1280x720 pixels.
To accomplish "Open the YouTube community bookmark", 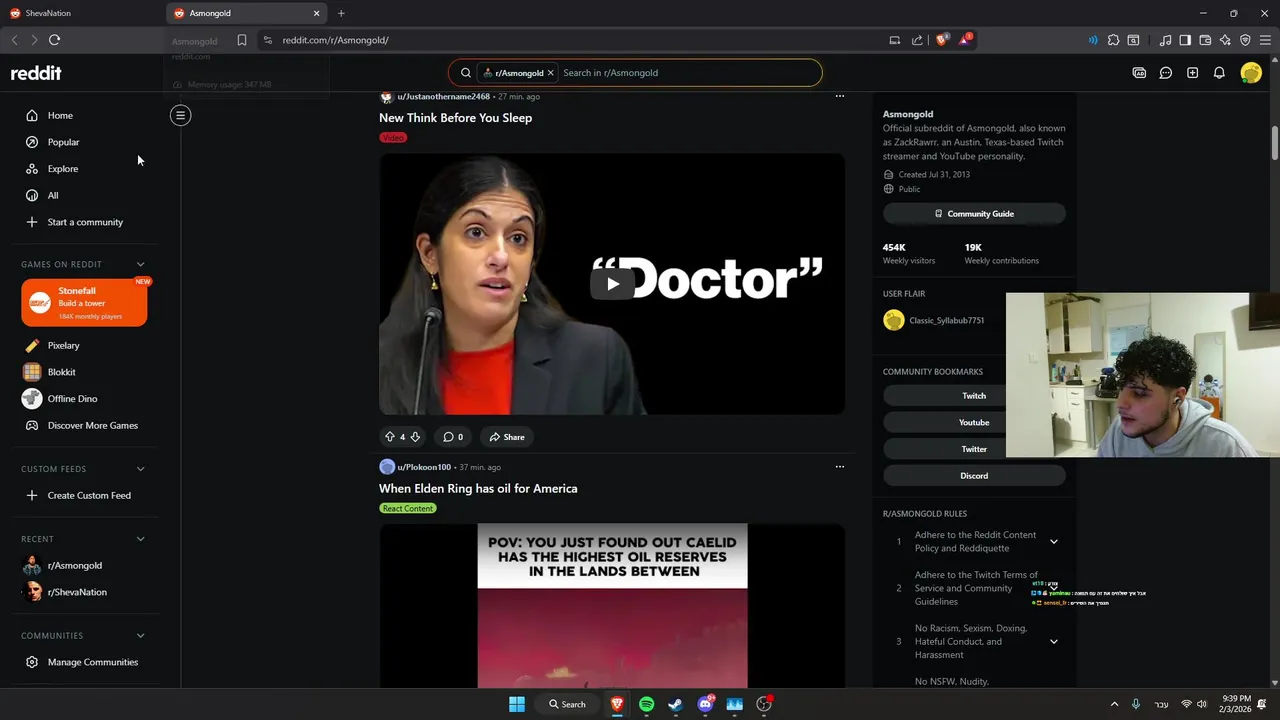I will [x=974, y=422].
